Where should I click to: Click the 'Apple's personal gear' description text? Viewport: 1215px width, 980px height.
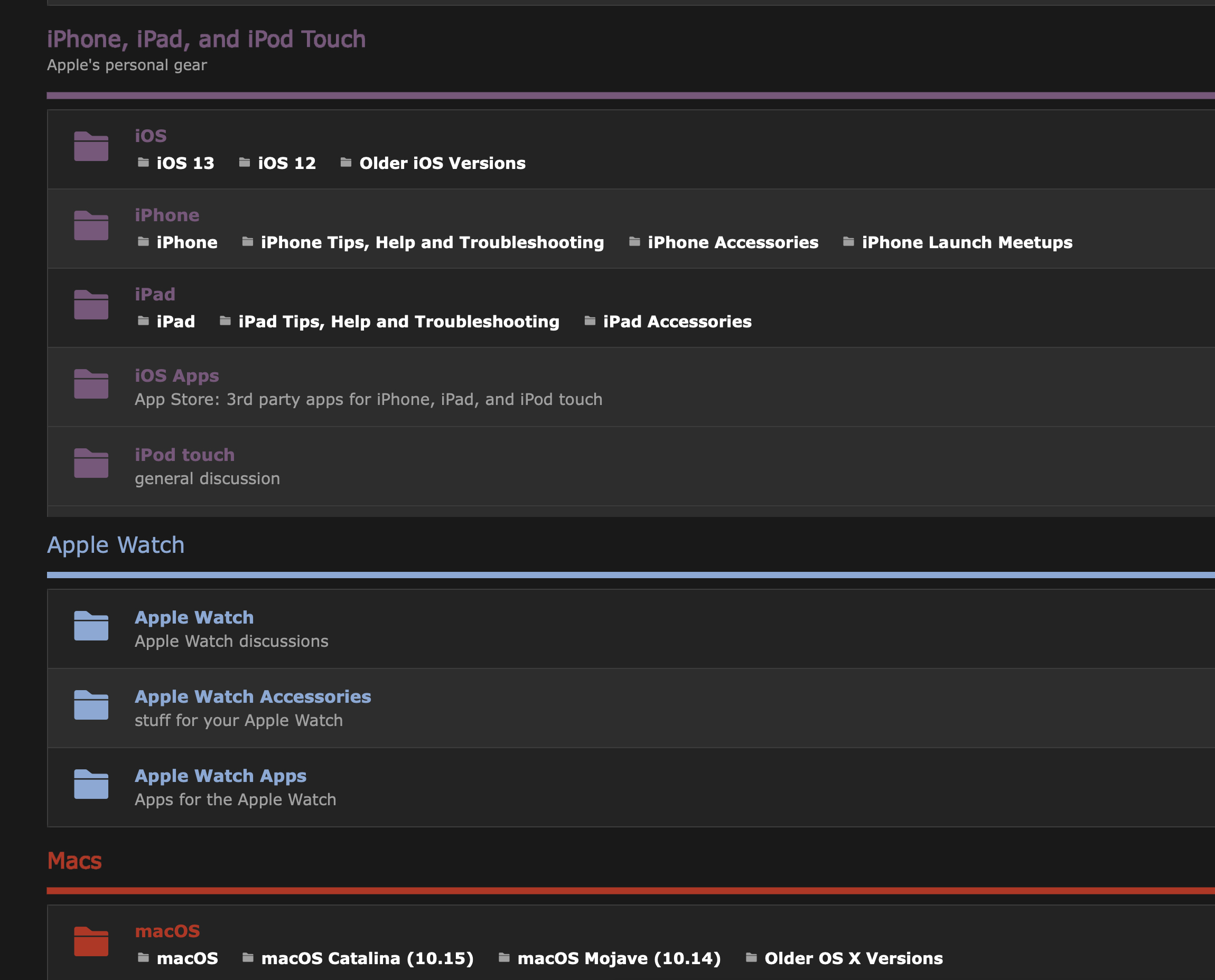click(127, 65)
